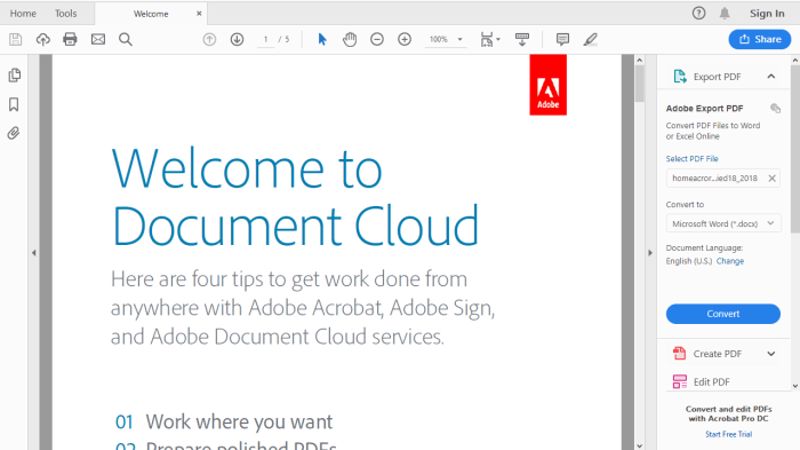This screenshot has width=800, height=450.
Task: Open the Find text search icon
Action: [x=126, y=39]
